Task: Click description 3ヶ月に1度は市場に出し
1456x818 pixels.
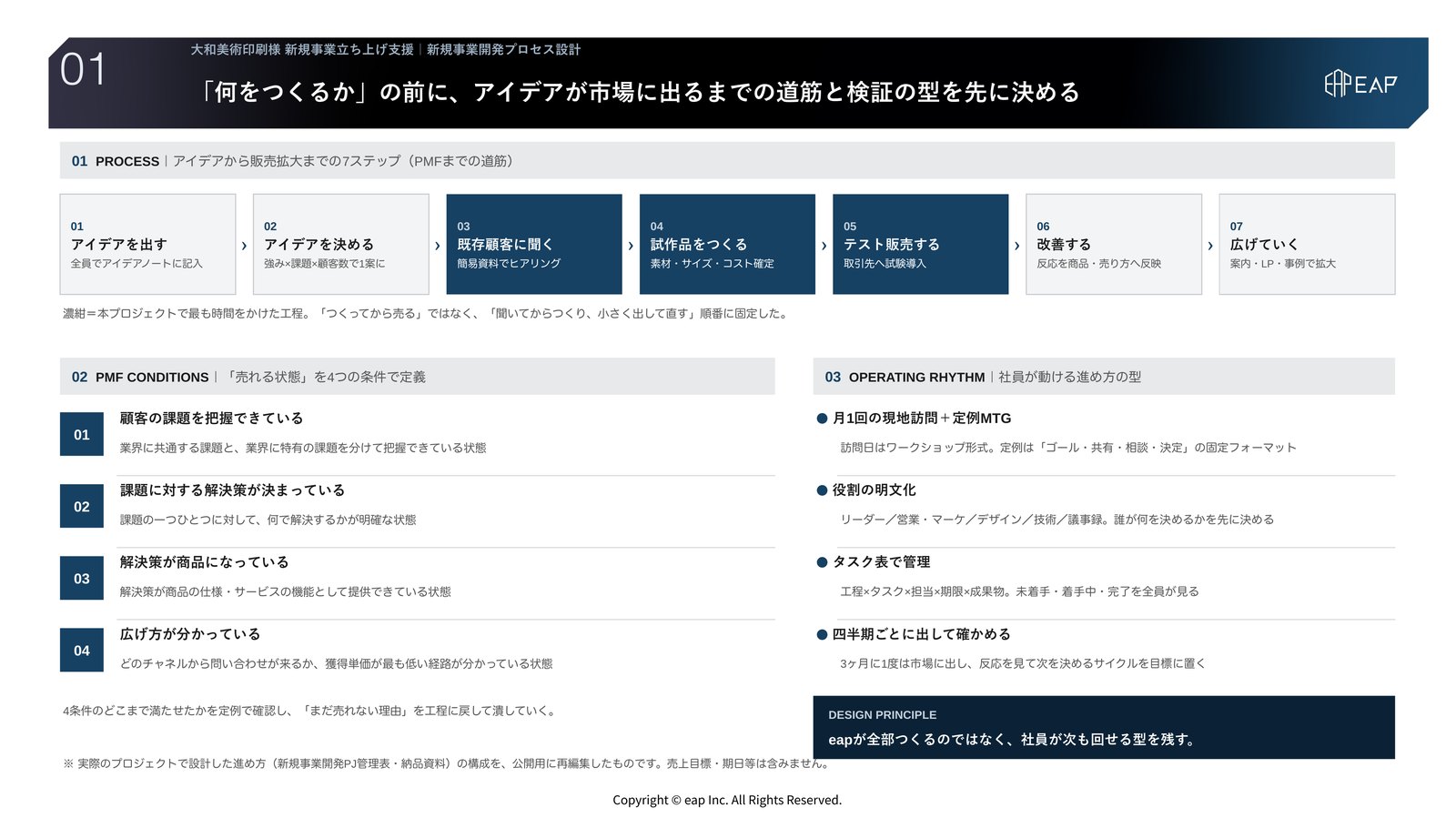Action: (1023, 663)
